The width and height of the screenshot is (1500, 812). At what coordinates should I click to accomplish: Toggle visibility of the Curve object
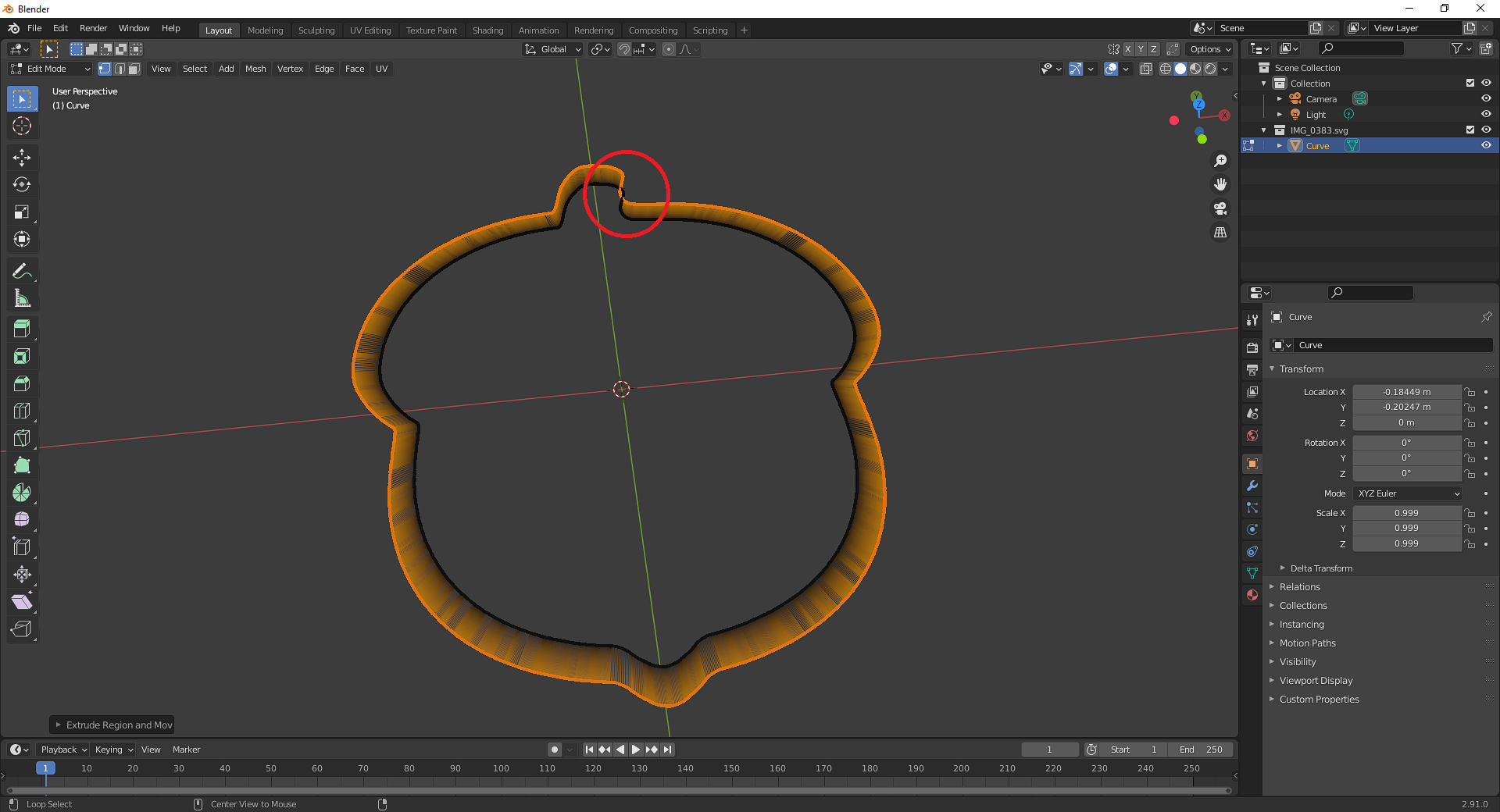point(1486,145)
